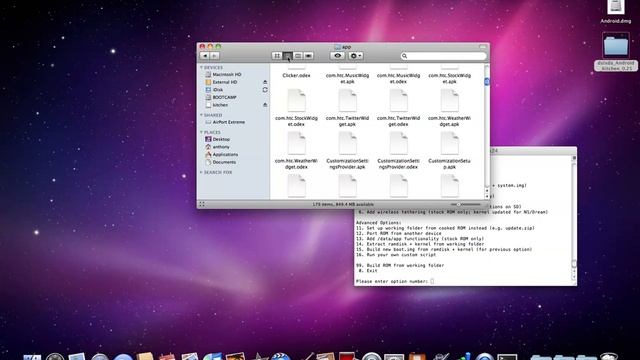Click Terminal line 14 Extract ramdisk + kernel
640x360 pixels.
[420, 244]
